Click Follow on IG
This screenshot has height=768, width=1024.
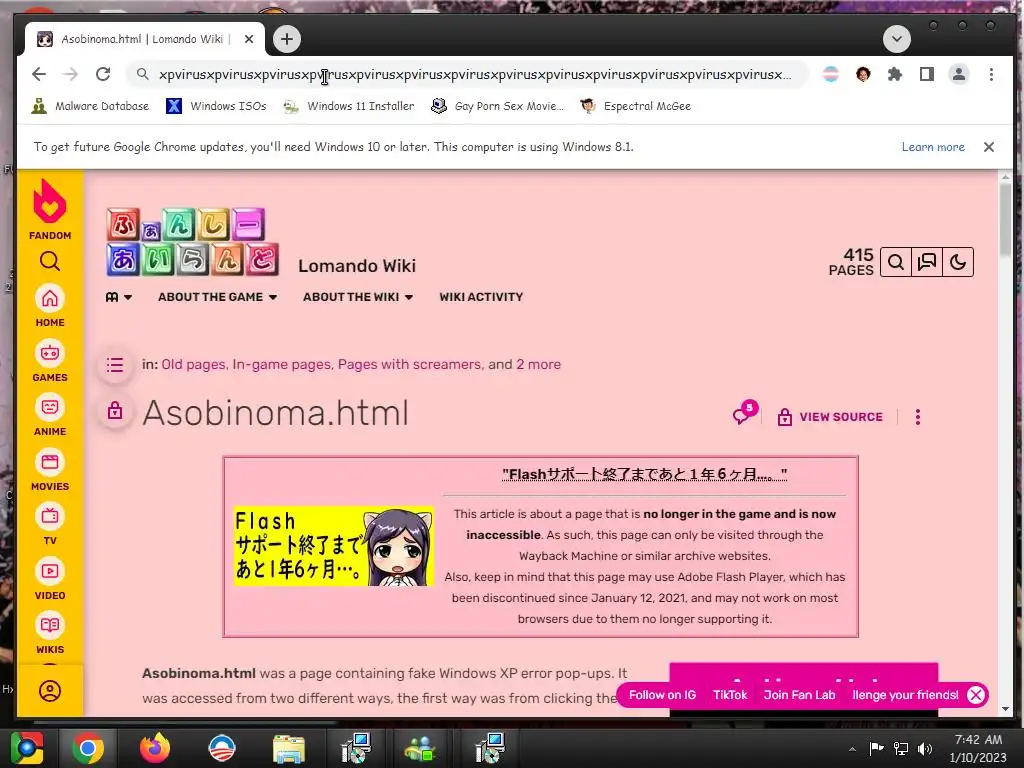(x=662, y=695)
